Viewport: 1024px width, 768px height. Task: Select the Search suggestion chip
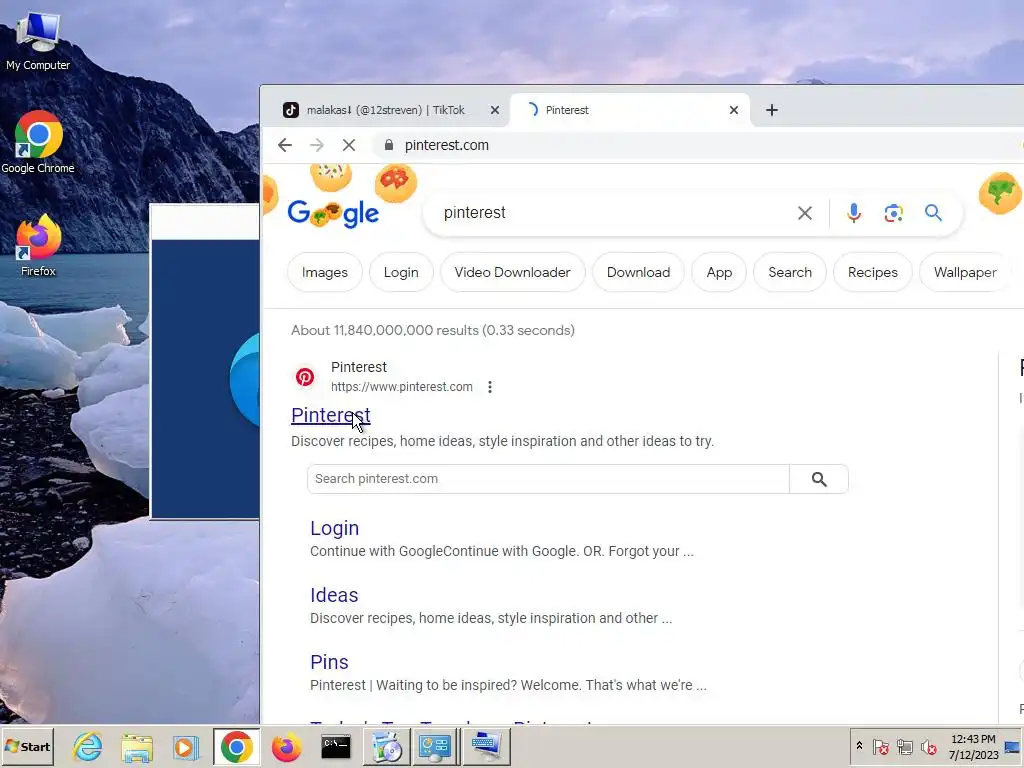tap(790, 272)
